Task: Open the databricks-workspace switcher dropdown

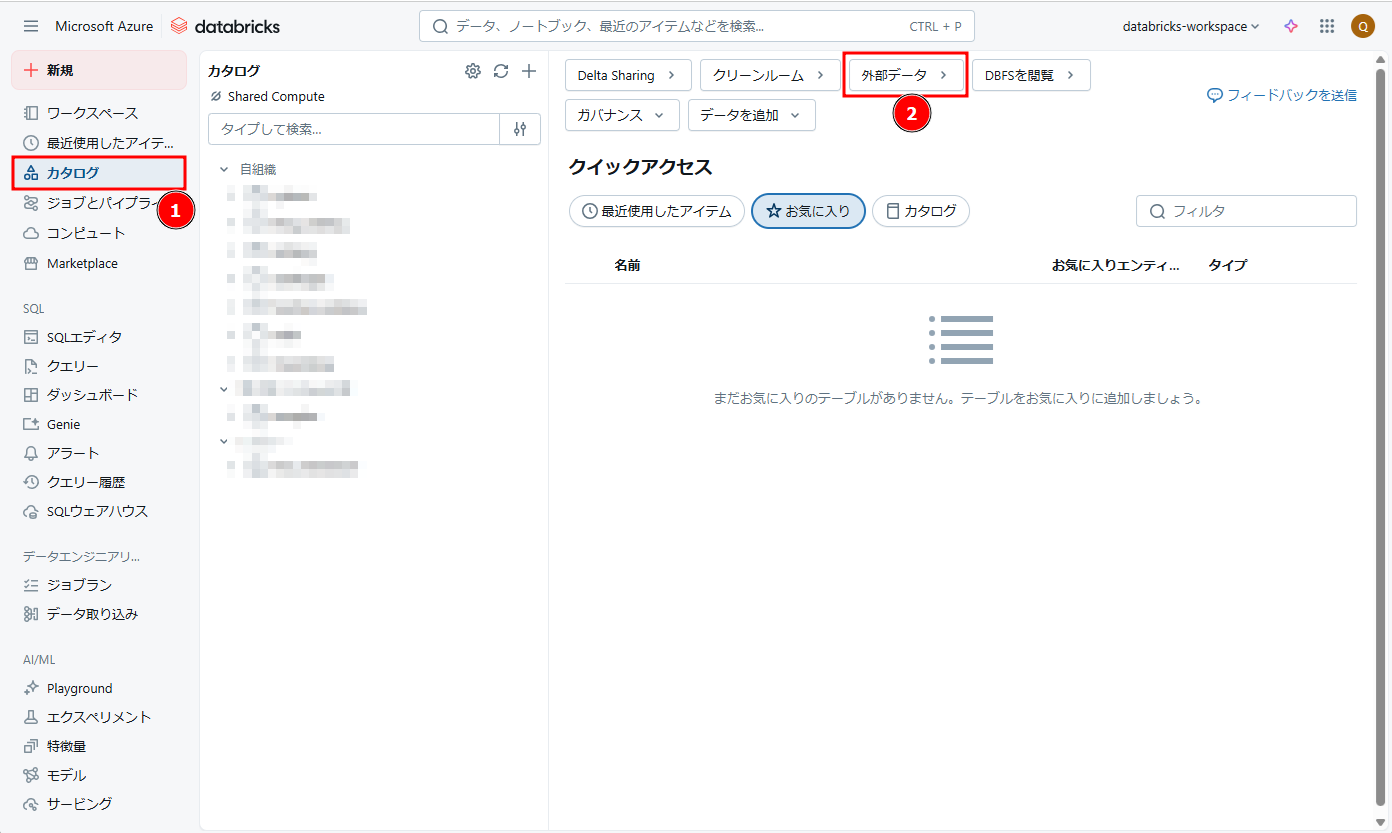Action: pyautogui.click(x=1190, y=26)
